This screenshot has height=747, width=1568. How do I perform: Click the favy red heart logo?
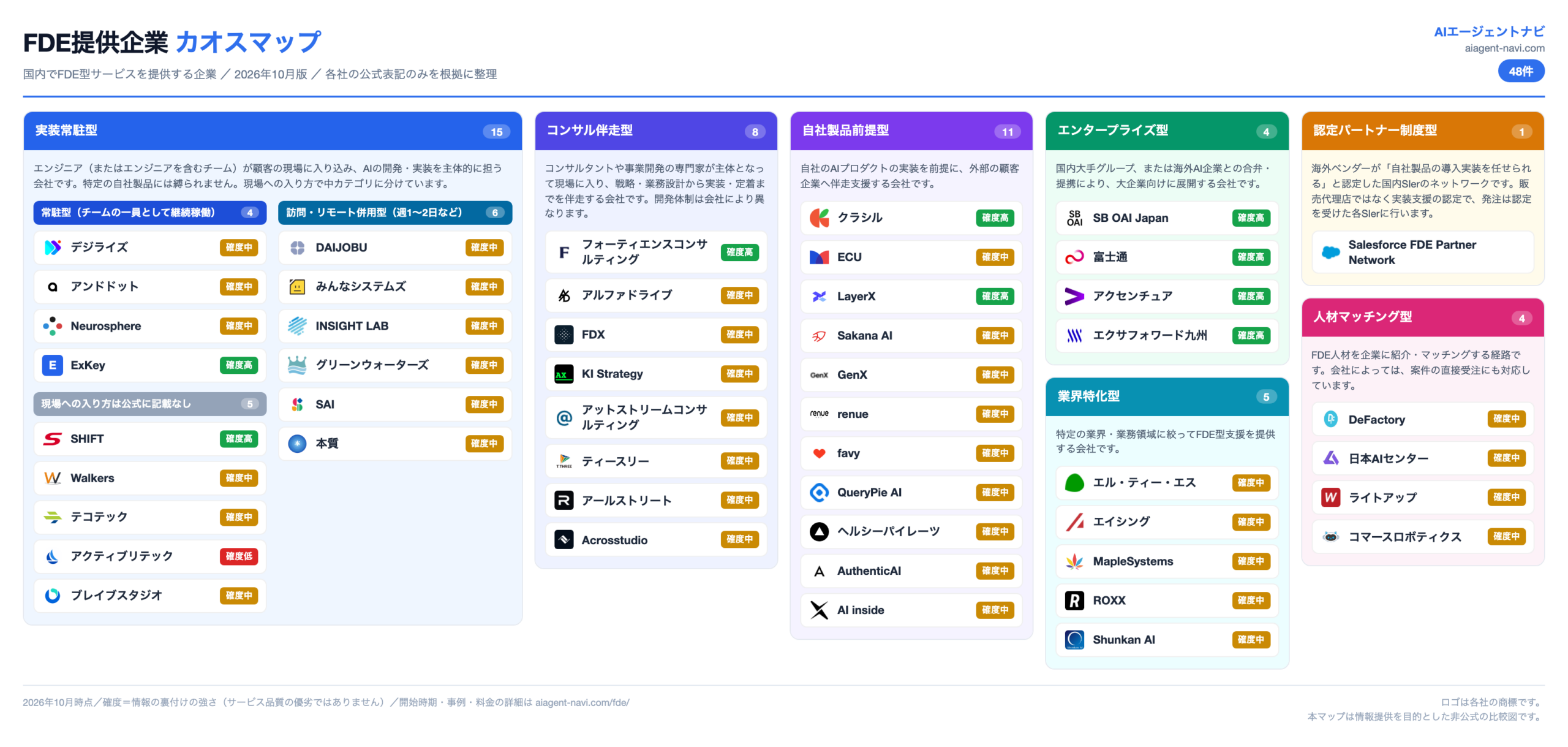(820, 453)
